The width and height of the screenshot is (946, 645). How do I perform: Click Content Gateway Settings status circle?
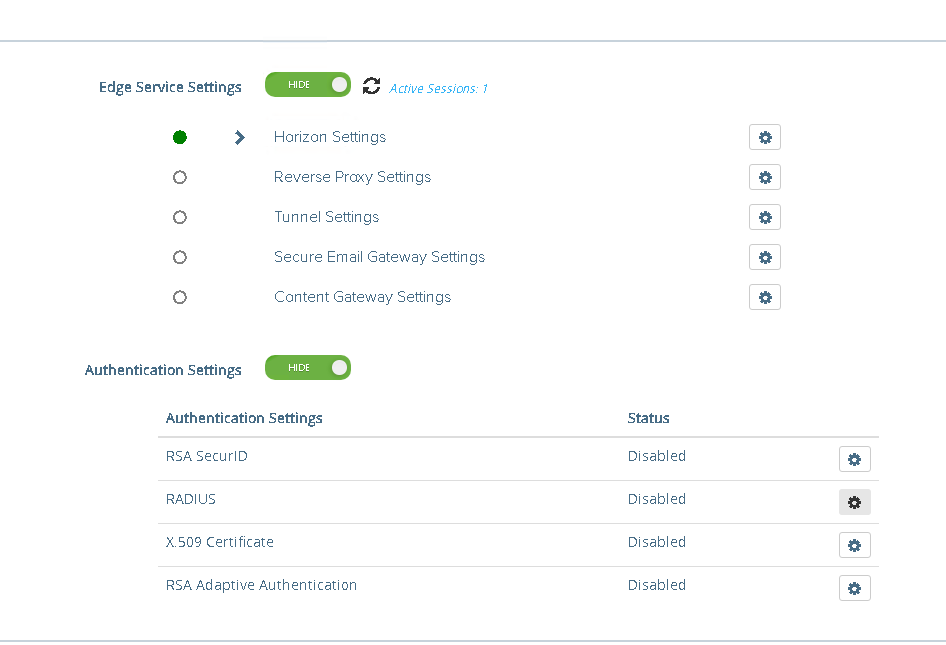180,297
